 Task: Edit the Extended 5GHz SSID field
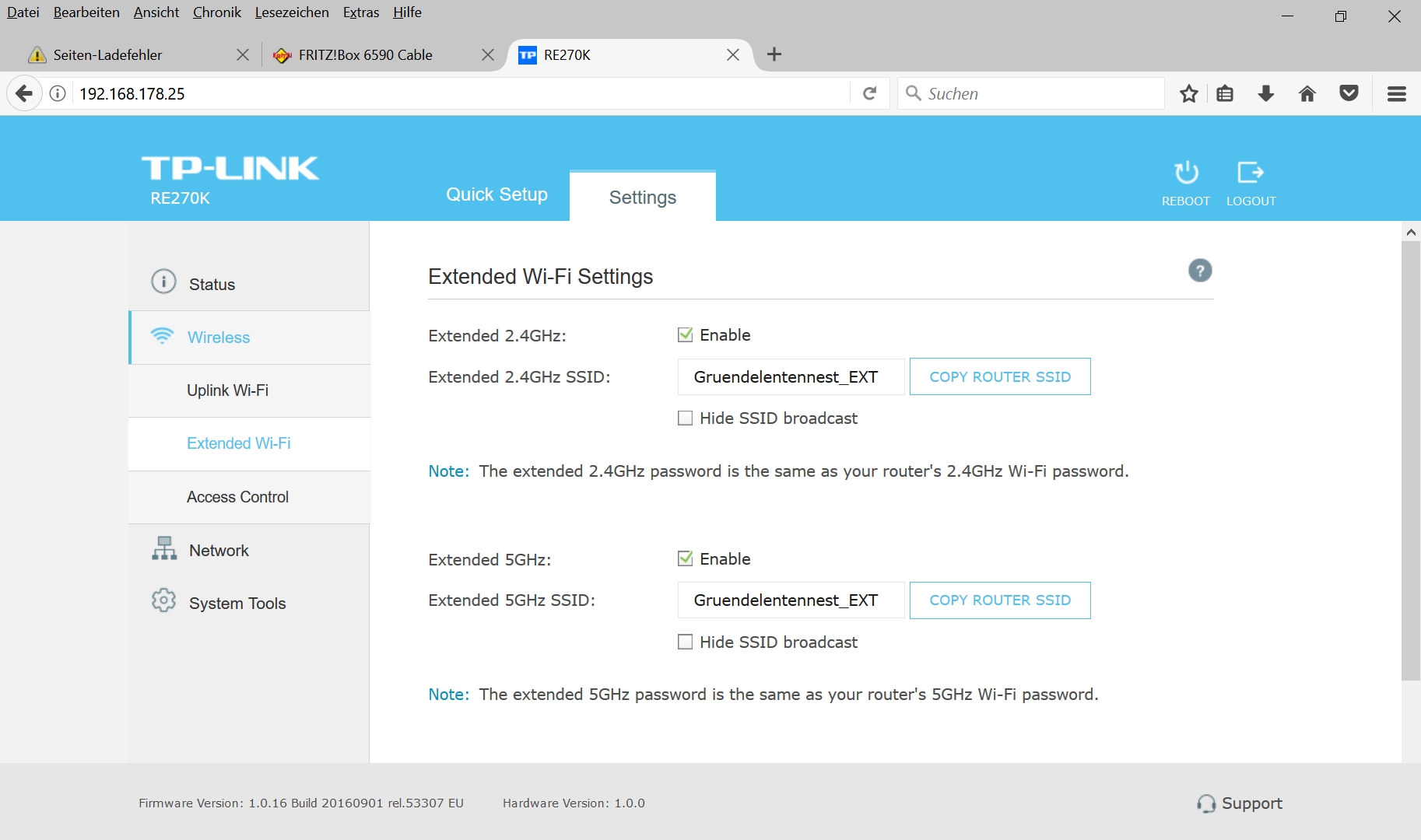(x=791, y=600)
